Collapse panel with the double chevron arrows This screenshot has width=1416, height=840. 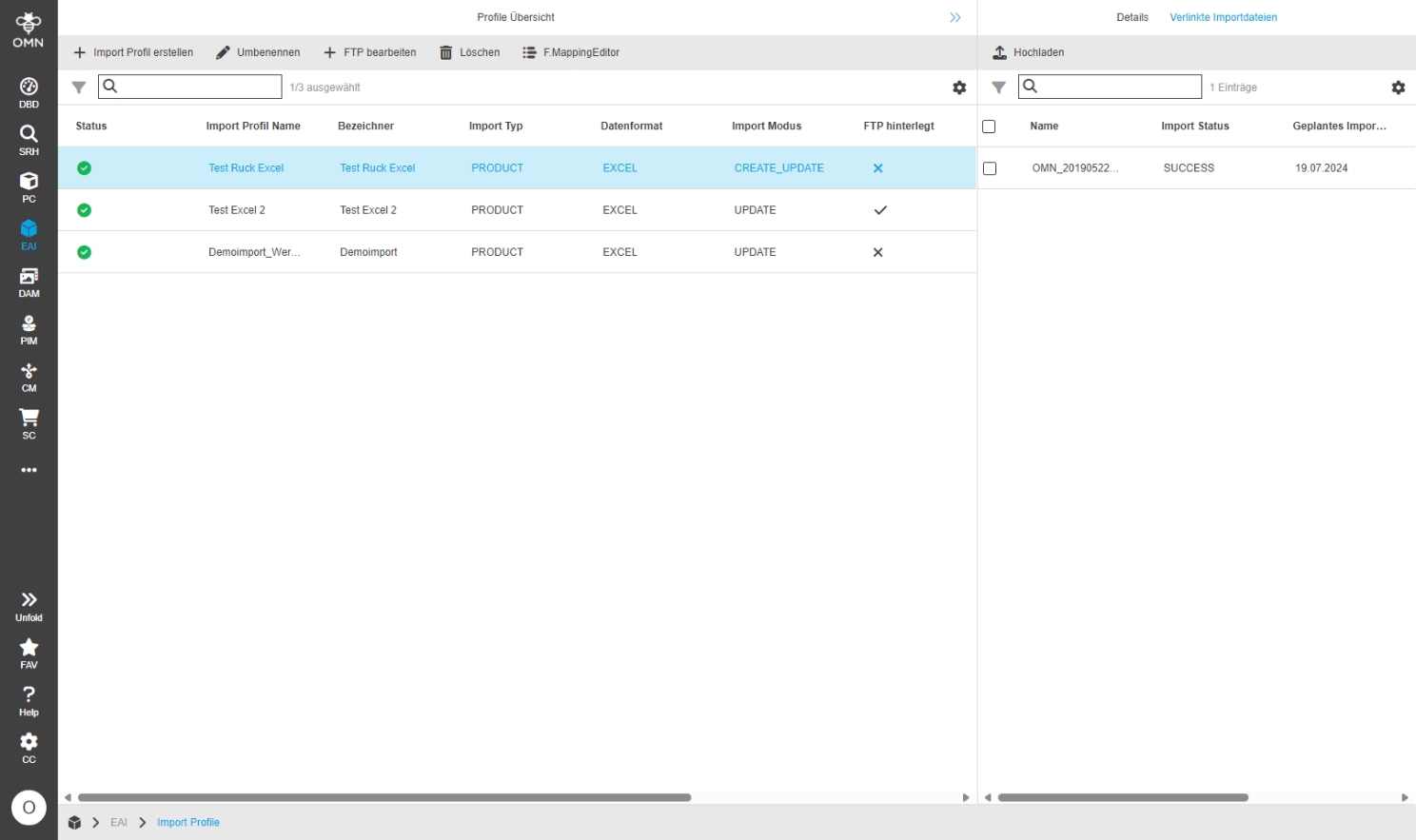(x=955, y=18)
